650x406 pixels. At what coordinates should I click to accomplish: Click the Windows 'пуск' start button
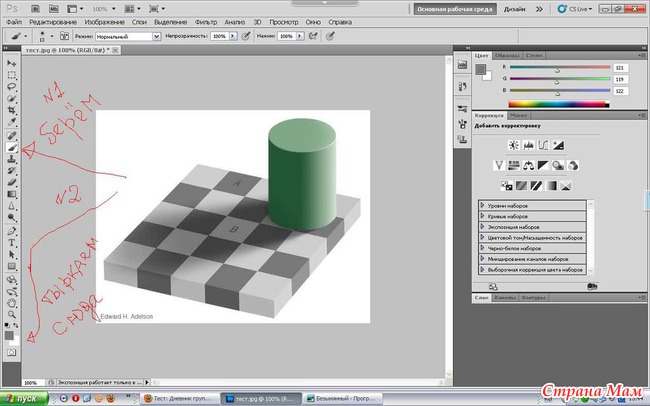(24, 399)
